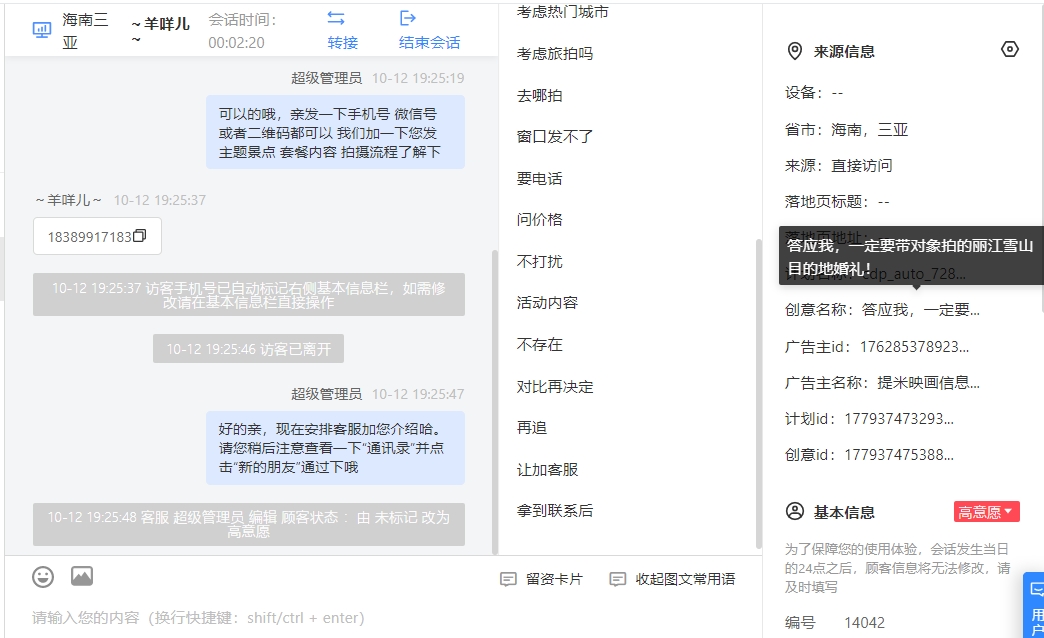
Task: Click the 创意id value 177937475388…
Action: [899, 455]
